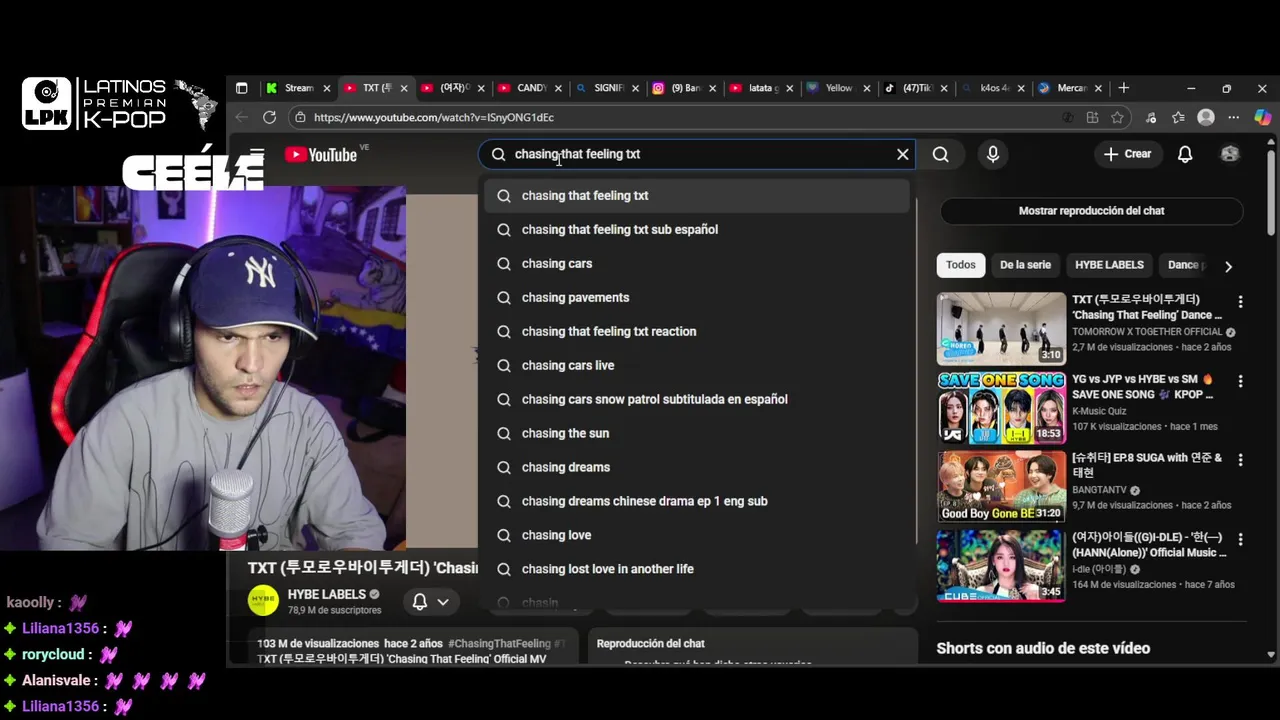Viewport: 1280px width, 720px height.
Task: Open YouTube notifications bell in header
Action: (x=1184, y=154)
